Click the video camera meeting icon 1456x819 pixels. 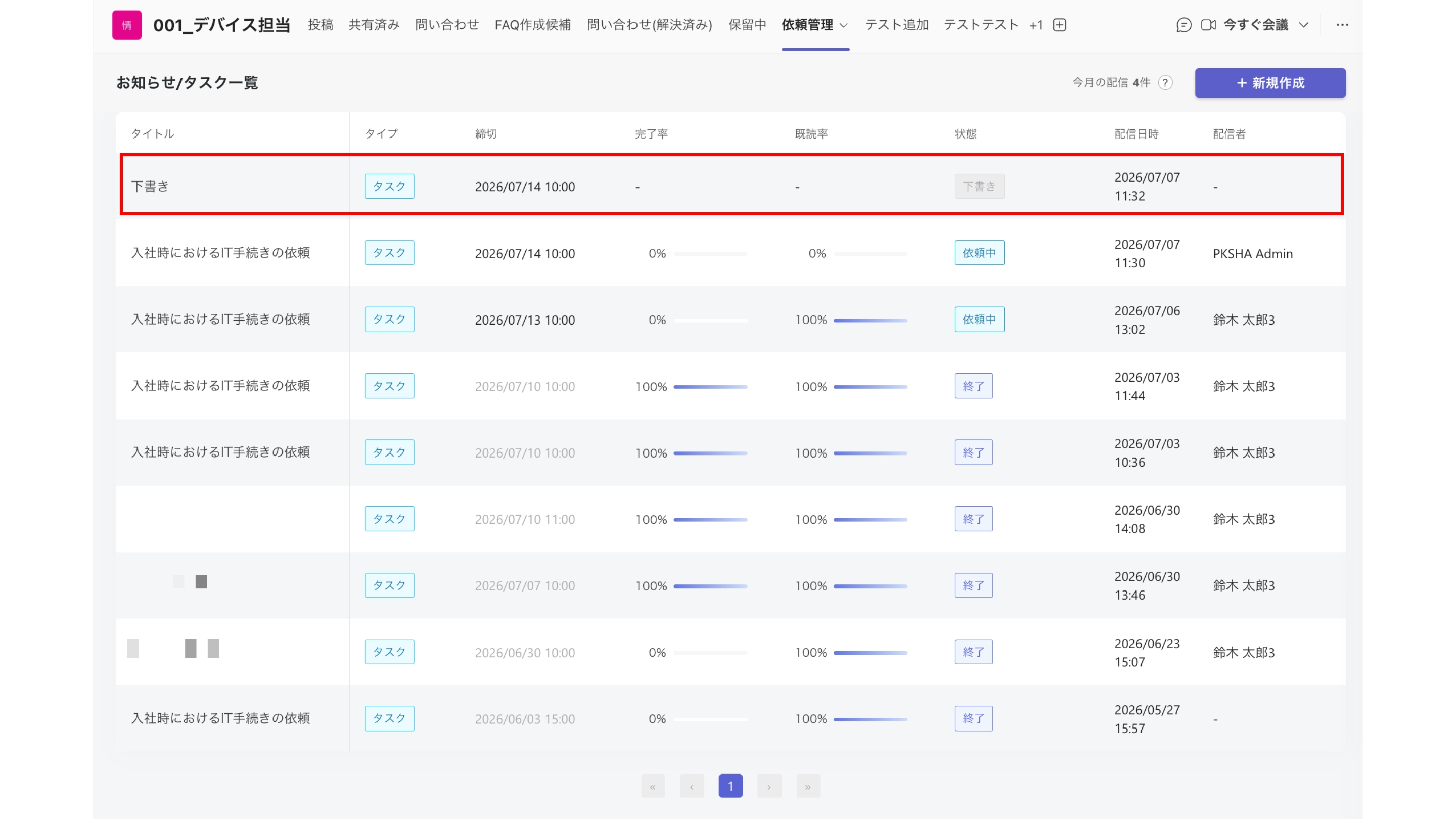point(1208,25)
